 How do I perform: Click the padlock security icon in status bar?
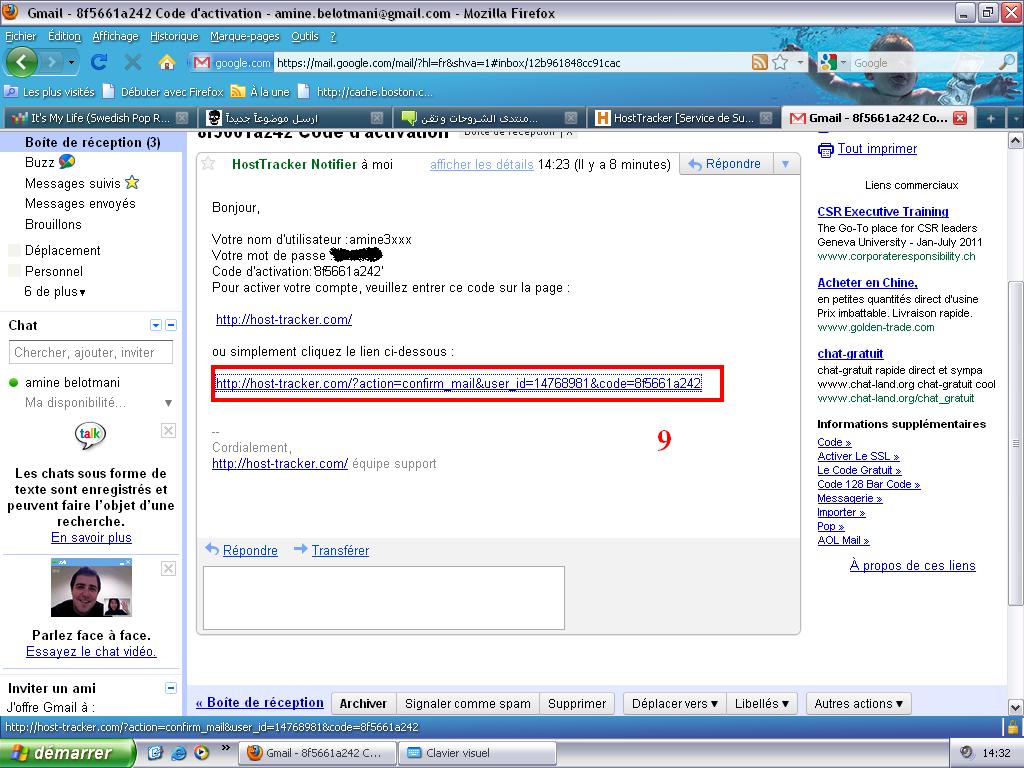coord(1012,726)
